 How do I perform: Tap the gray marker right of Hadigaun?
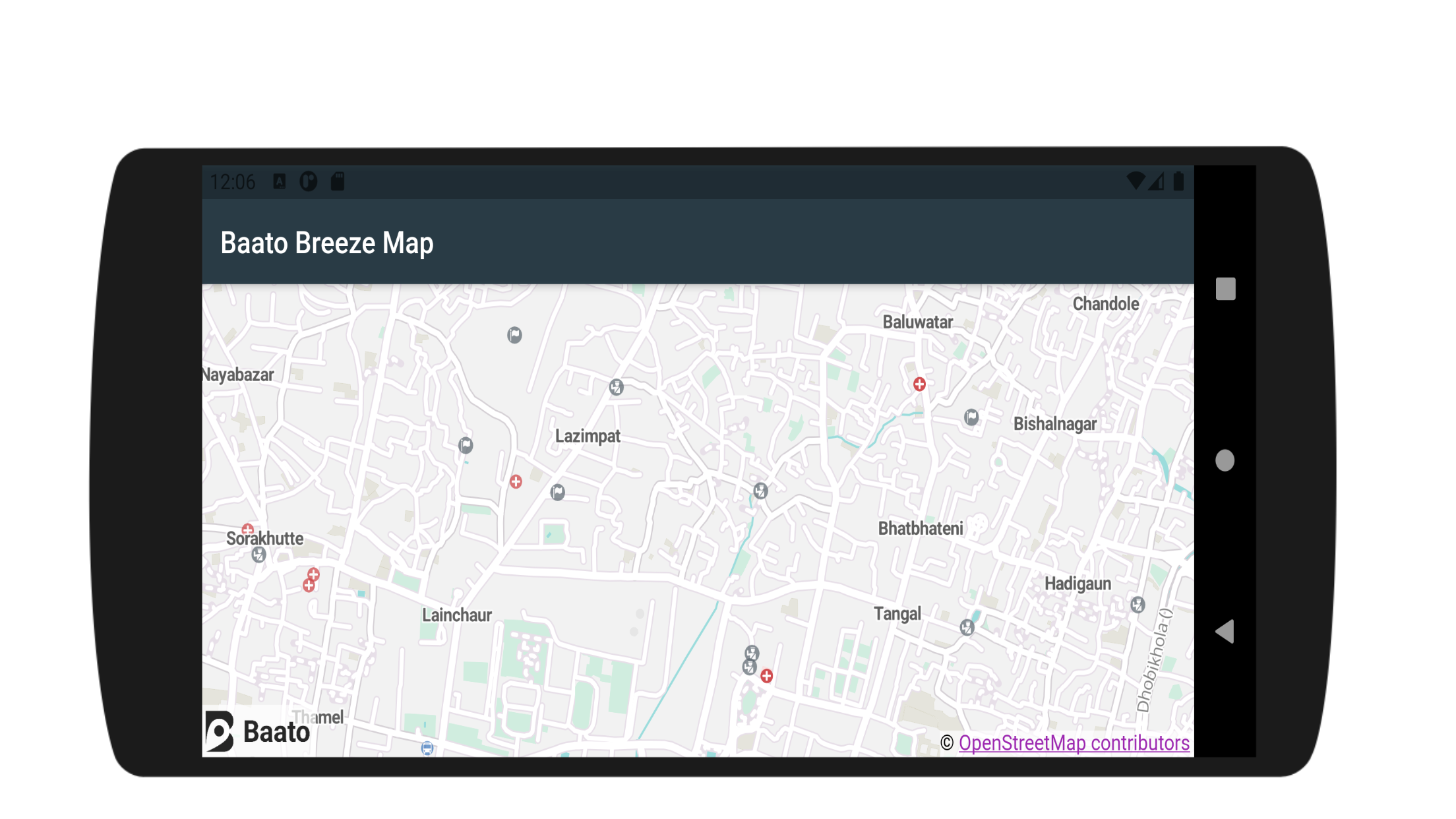click(1137, 604)
